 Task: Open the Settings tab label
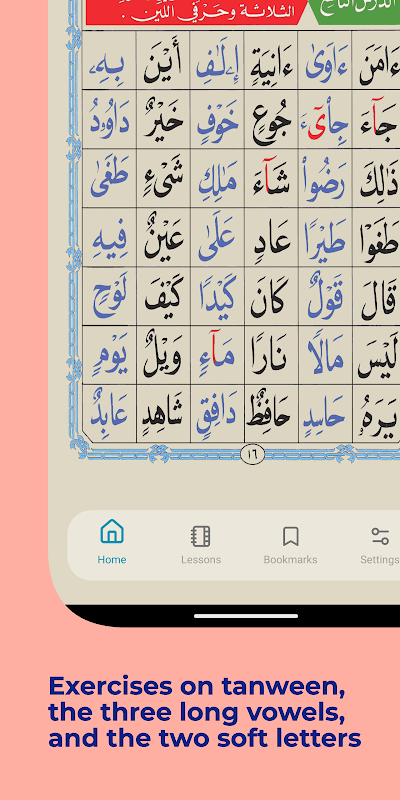[x=380, y=560]
